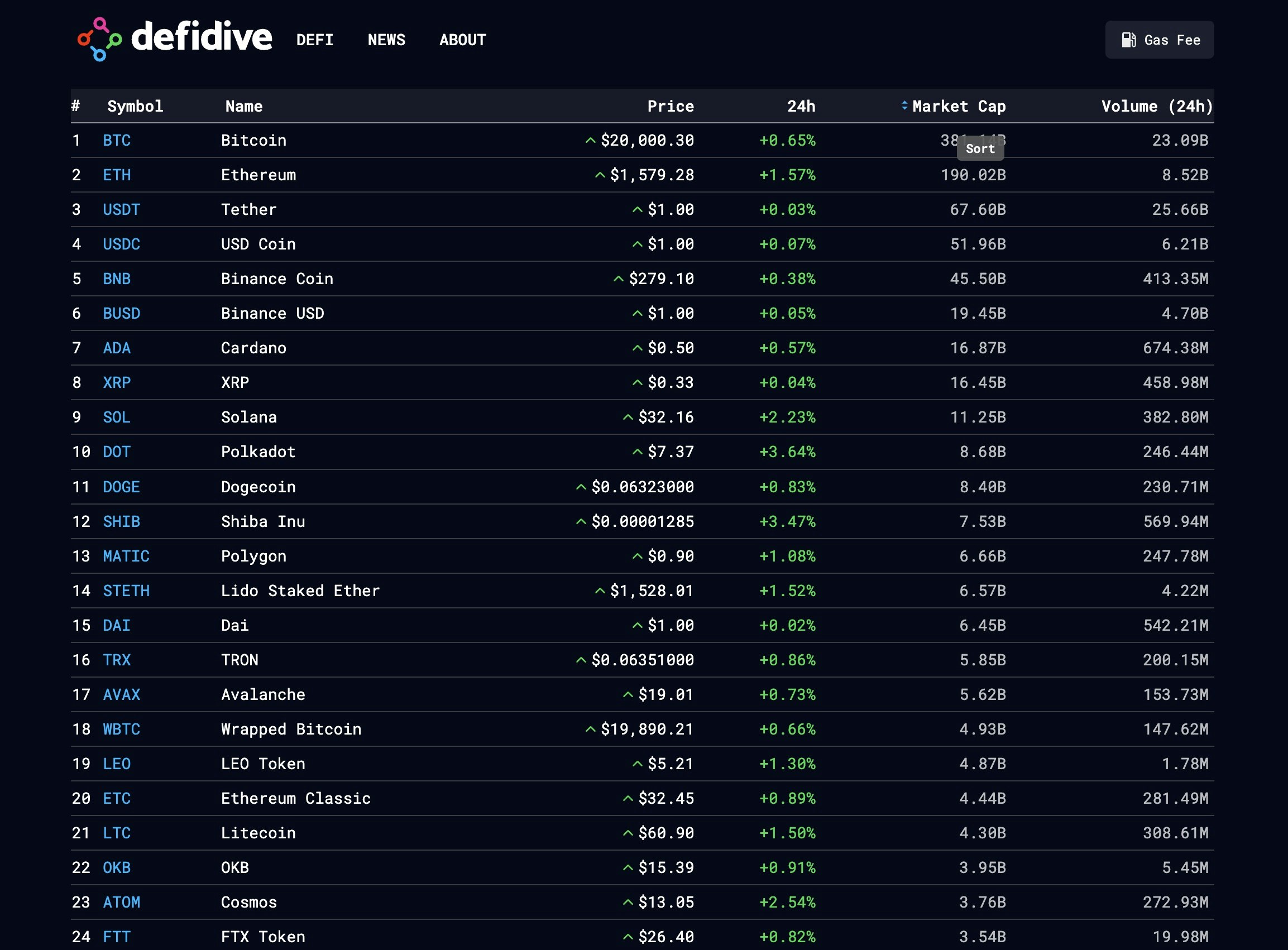This screenshot has height=950, width=1288.
Task: Click the up-caret icon beside Wrapped Bitcoin price
Action: 590,729
